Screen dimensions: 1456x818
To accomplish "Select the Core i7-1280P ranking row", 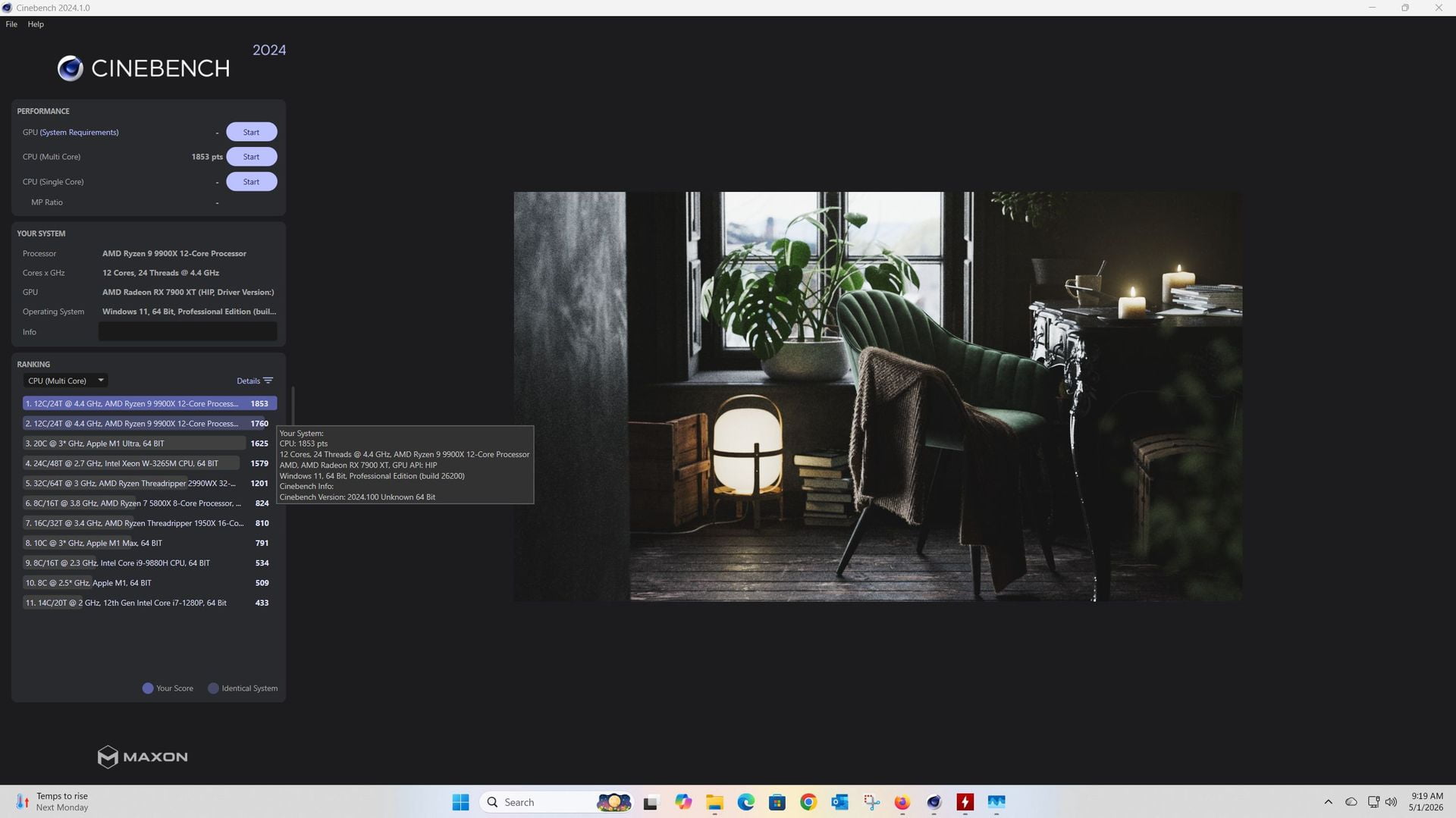I will 149,603.
